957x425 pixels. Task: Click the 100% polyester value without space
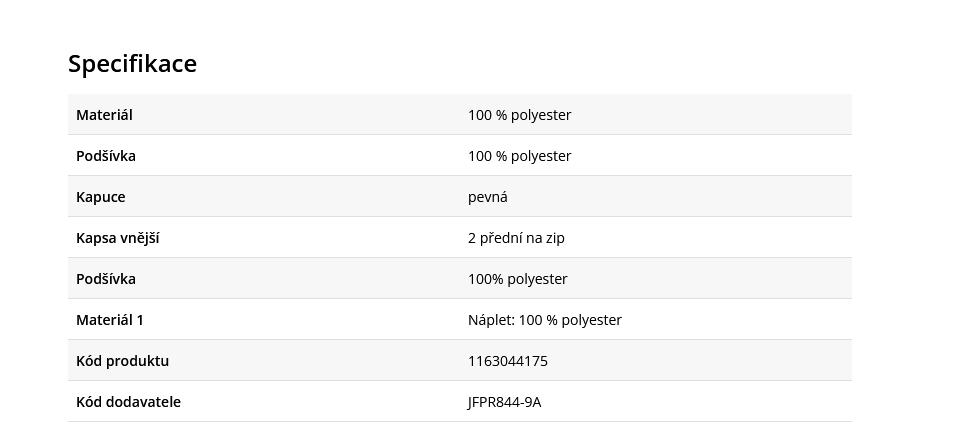[518, 278]
